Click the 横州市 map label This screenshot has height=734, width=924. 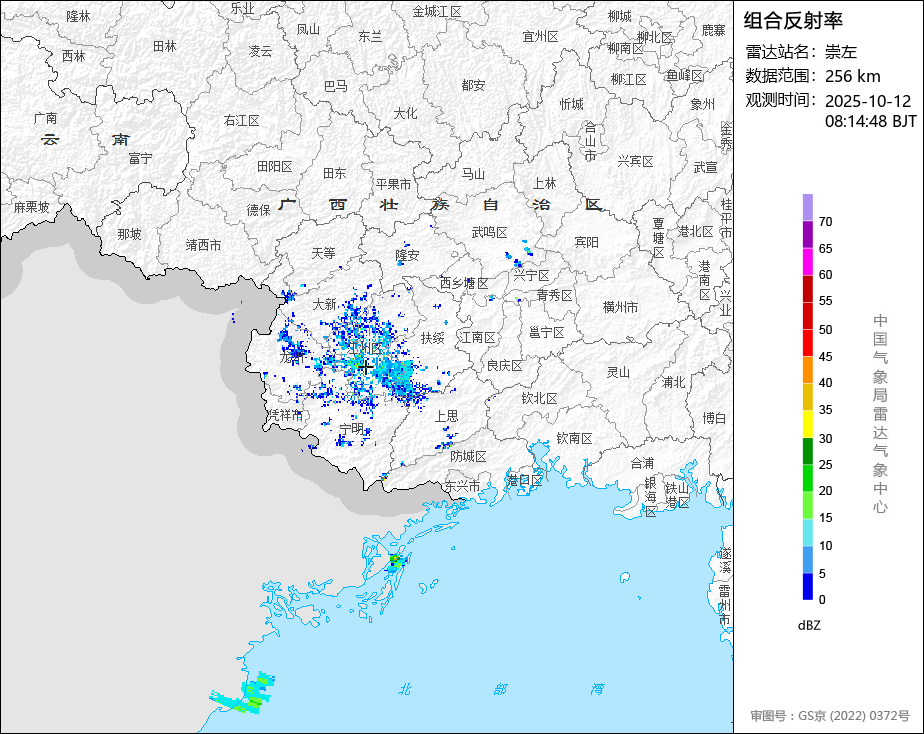(620, 307)
